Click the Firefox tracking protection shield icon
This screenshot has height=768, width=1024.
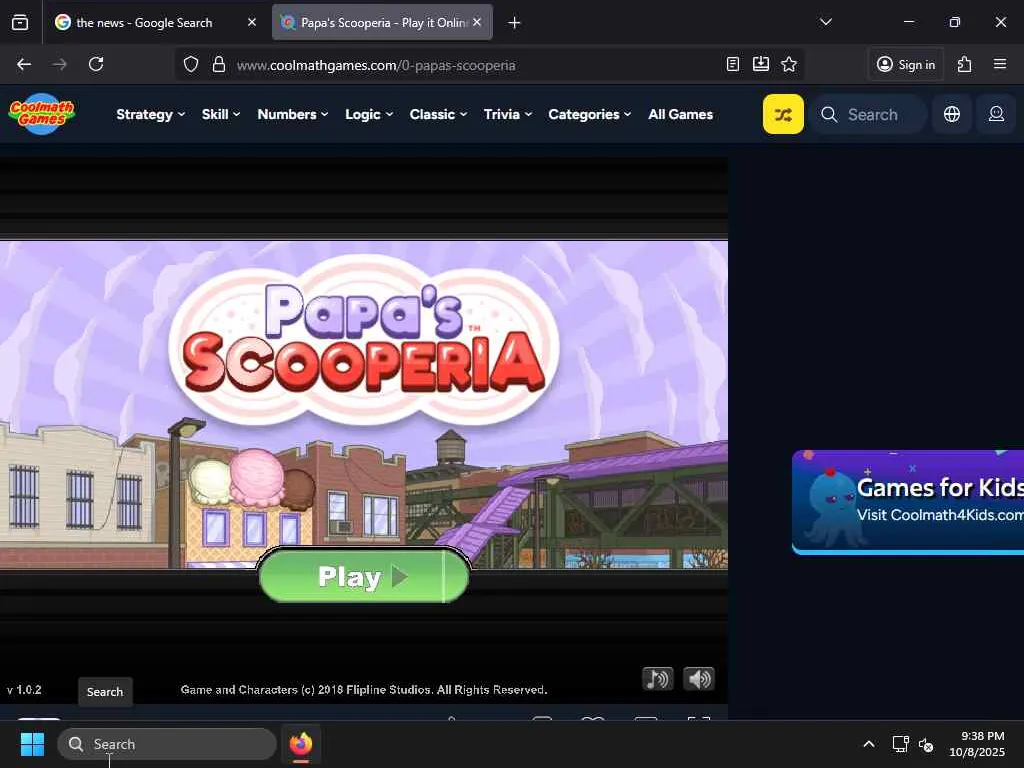pos(191,64)
